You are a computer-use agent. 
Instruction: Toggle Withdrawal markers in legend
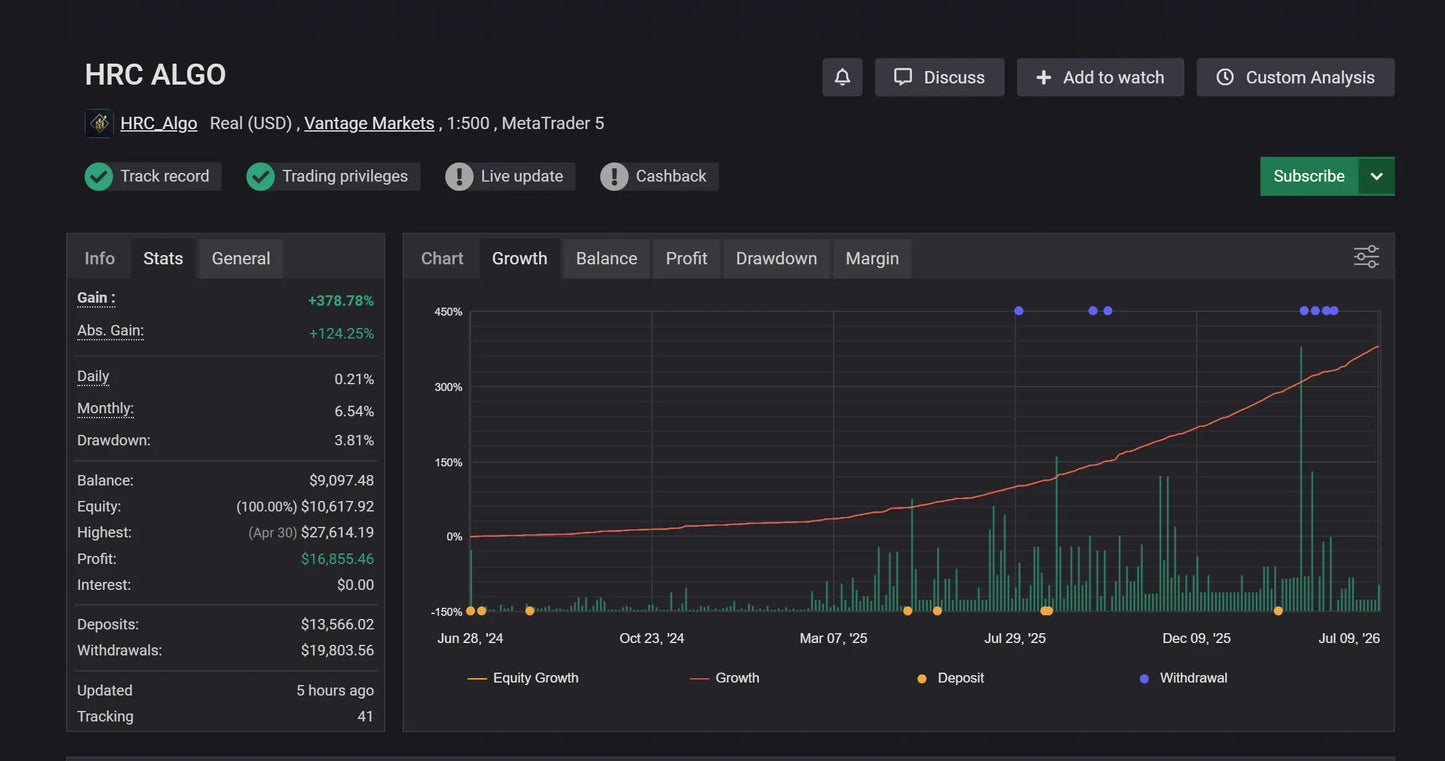tap(1184, 678)
